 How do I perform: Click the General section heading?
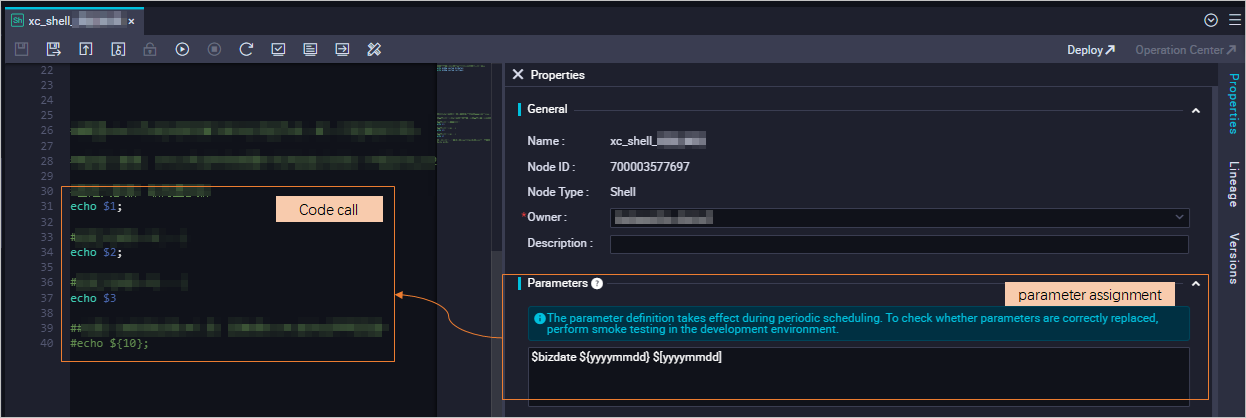547,110
